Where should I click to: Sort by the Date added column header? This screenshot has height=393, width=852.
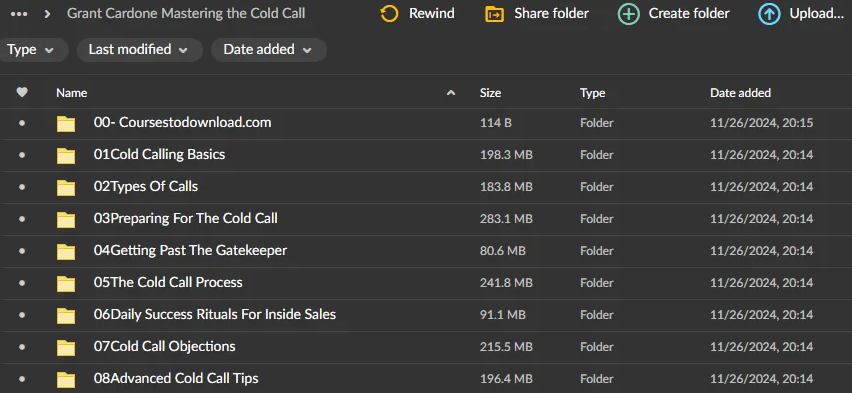(740, 93)
